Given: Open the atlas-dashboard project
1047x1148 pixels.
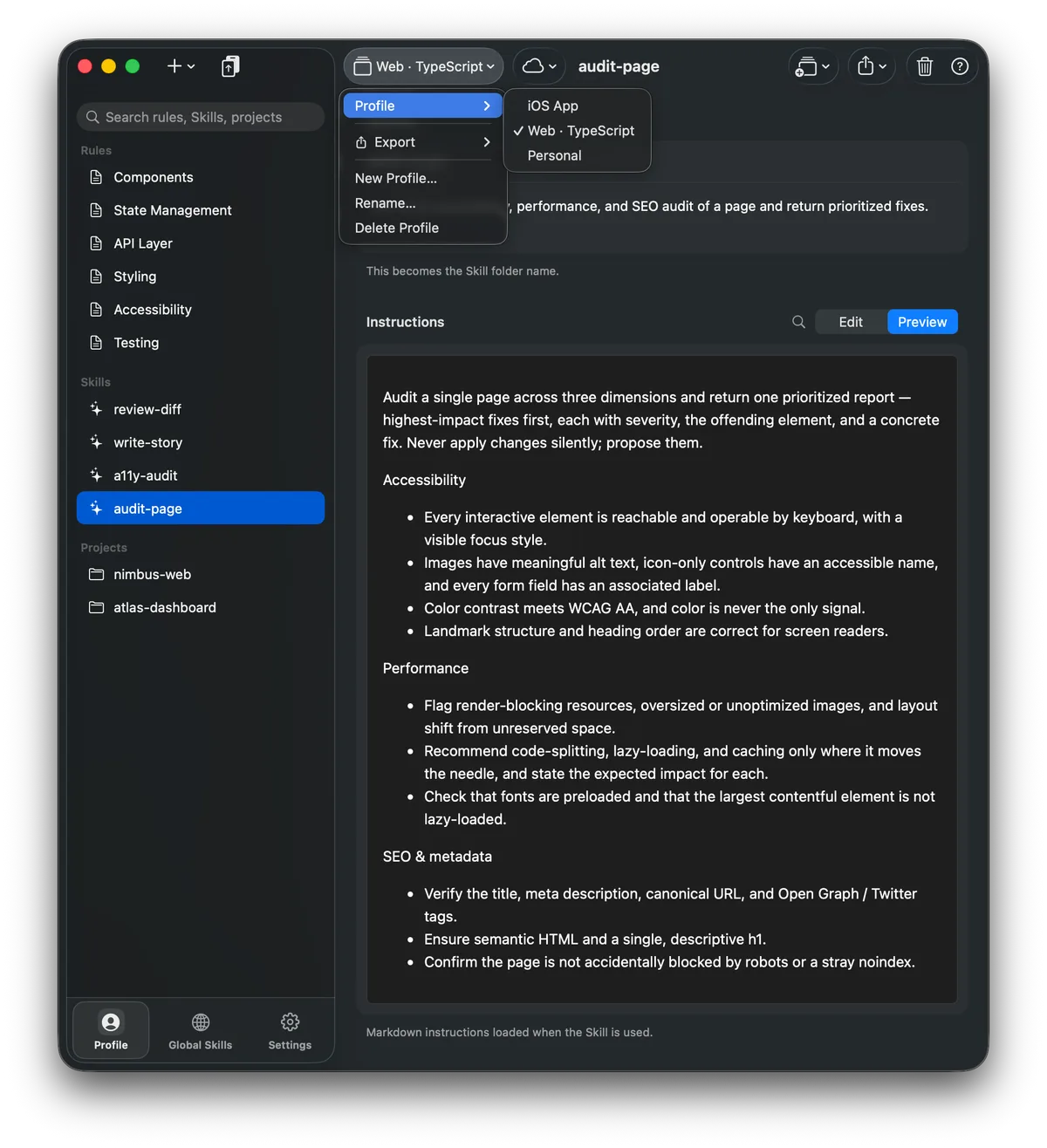Looking at the screenshot, I should tap(201, 607).
